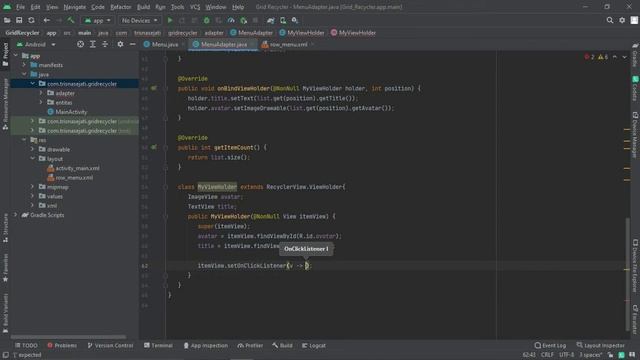
Task: Click the Sync Project with Gradle icon
Action: click(x=270, y=20)
